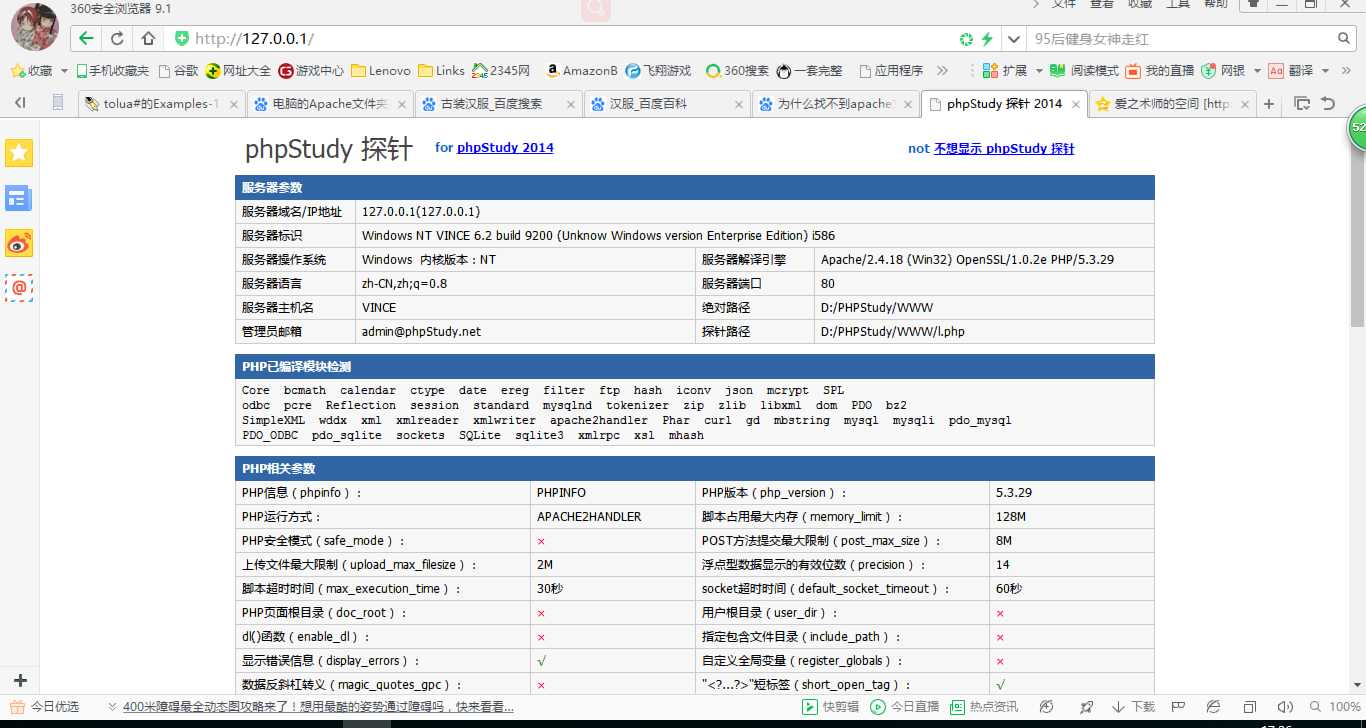This screenshot has width=1366, height=728.
Task: Toggle the speaker mute icon in status bar
Action: (x=1286, y=707)
